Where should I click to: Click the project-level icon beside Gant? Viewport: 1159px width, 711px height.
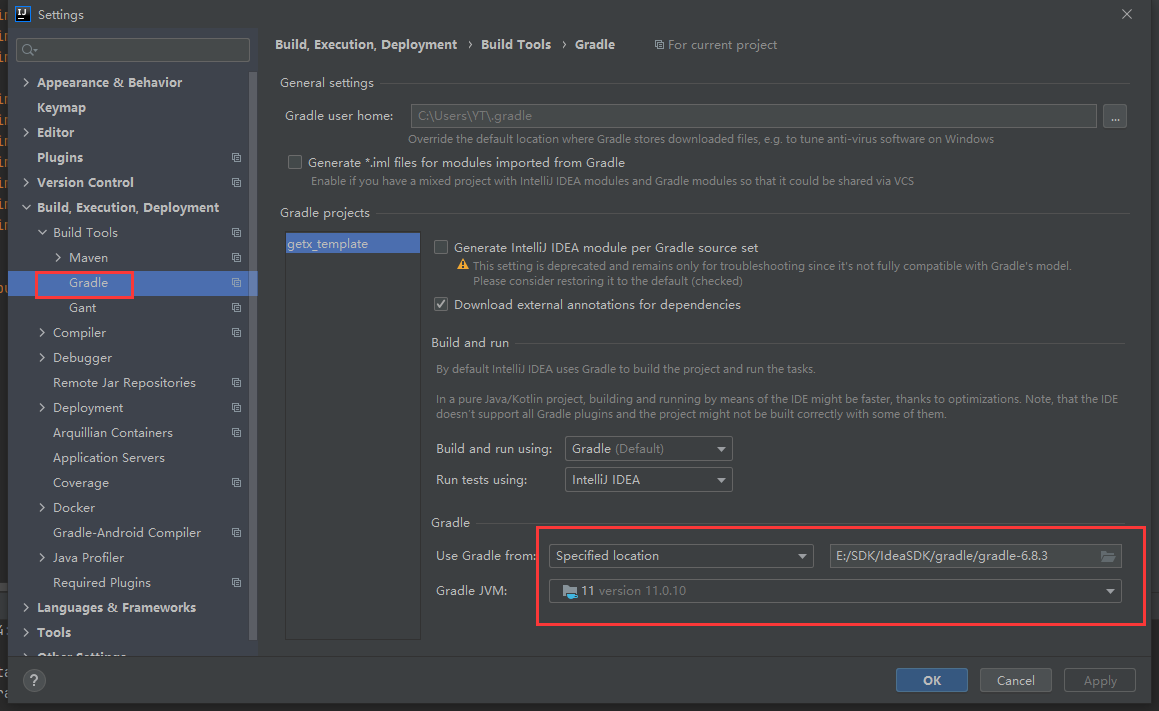coord(237,307)
